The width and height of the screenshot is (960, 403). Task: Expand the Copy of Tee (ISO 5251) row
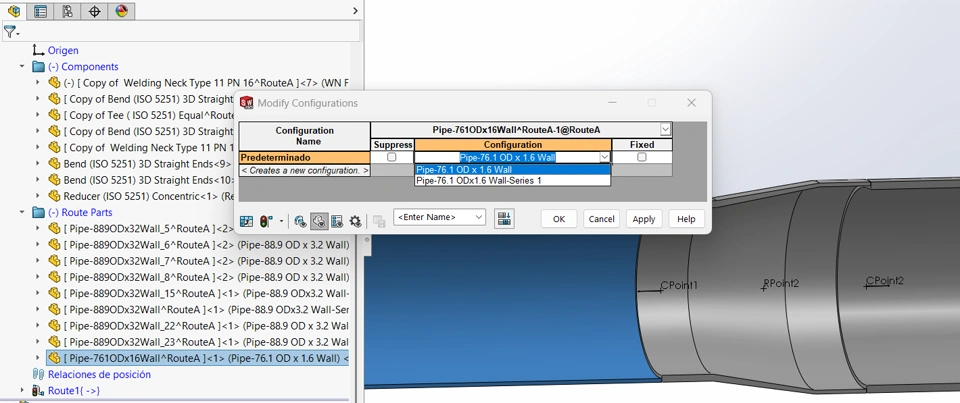pos(38,115)
